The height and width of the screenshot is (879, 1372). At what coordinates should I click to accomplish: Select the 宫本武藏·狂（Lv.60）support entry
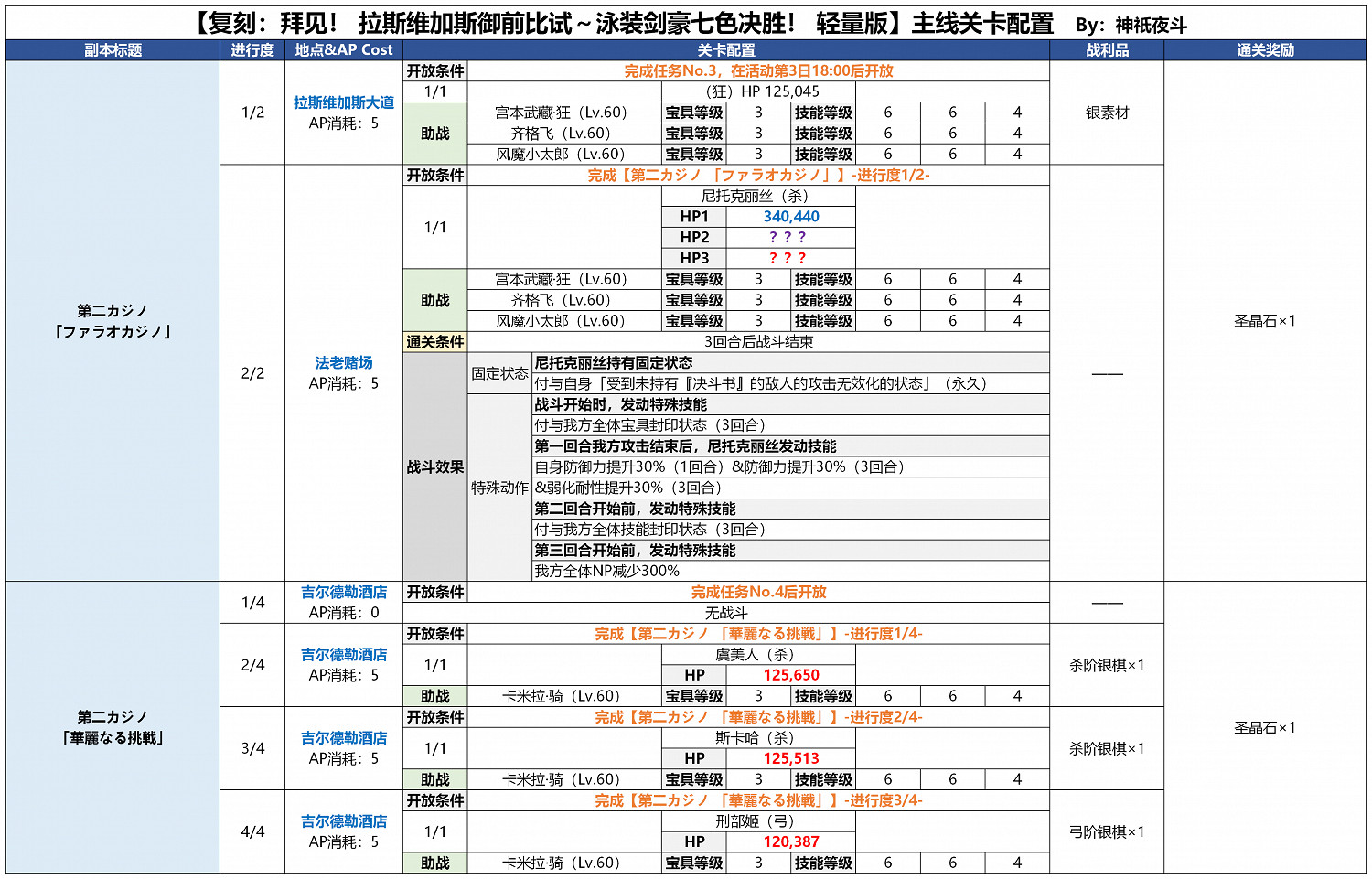(562, 113)
